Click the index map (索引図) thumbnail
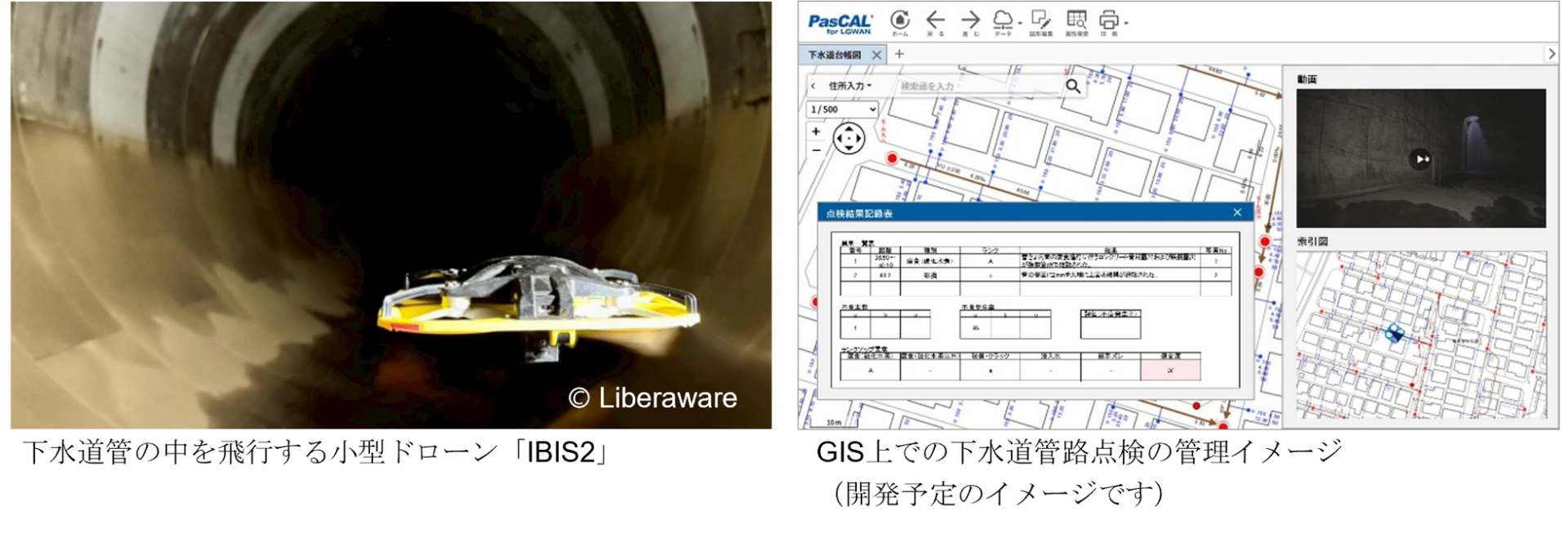The width and height of the screenshot is (1568, 560). [1421, 335]
